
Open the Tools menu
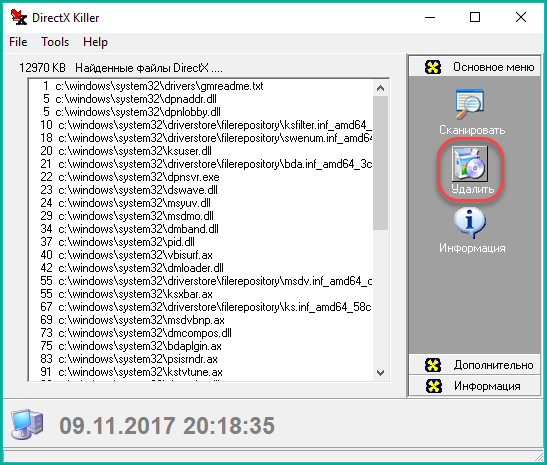pyautogui.click(x=55, y=42)
